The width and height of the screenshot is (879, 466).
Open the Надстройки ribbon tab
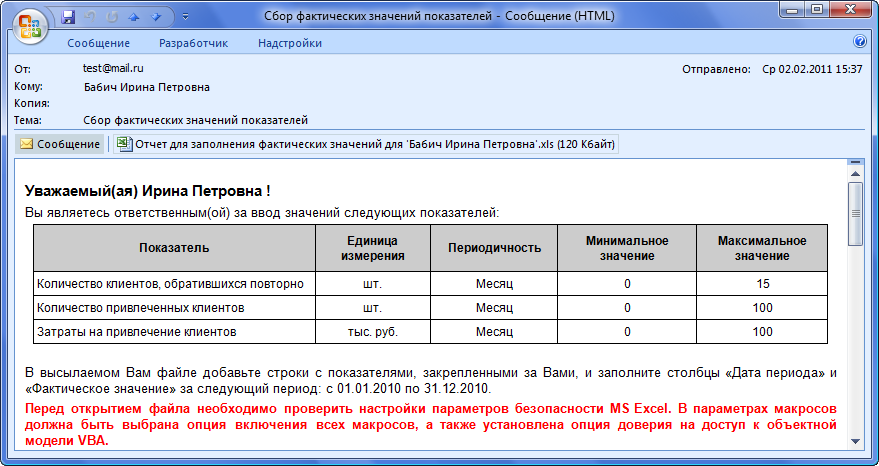pyautogui.click(x=290, y=43)
